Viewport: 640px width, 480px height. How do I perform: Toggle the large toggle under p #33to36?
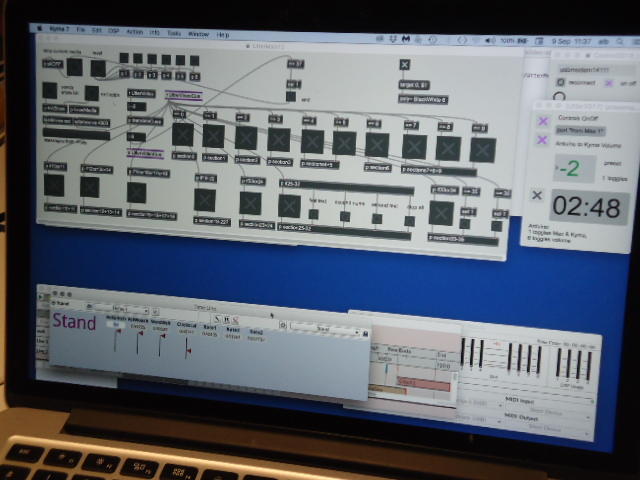pos(441,213)
